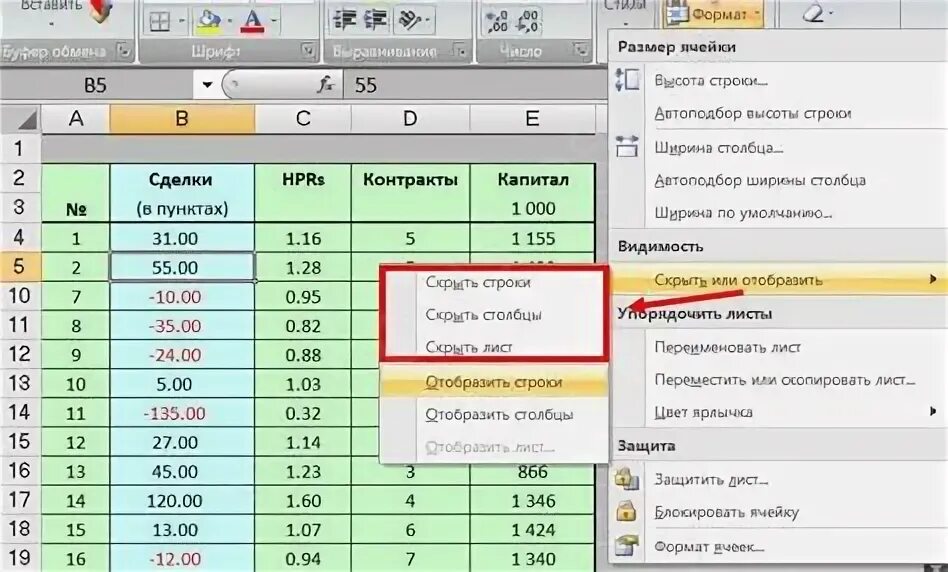Select column B header
Image resolution: width=948 pixels, height=572 pixels.
pos(182,119)
